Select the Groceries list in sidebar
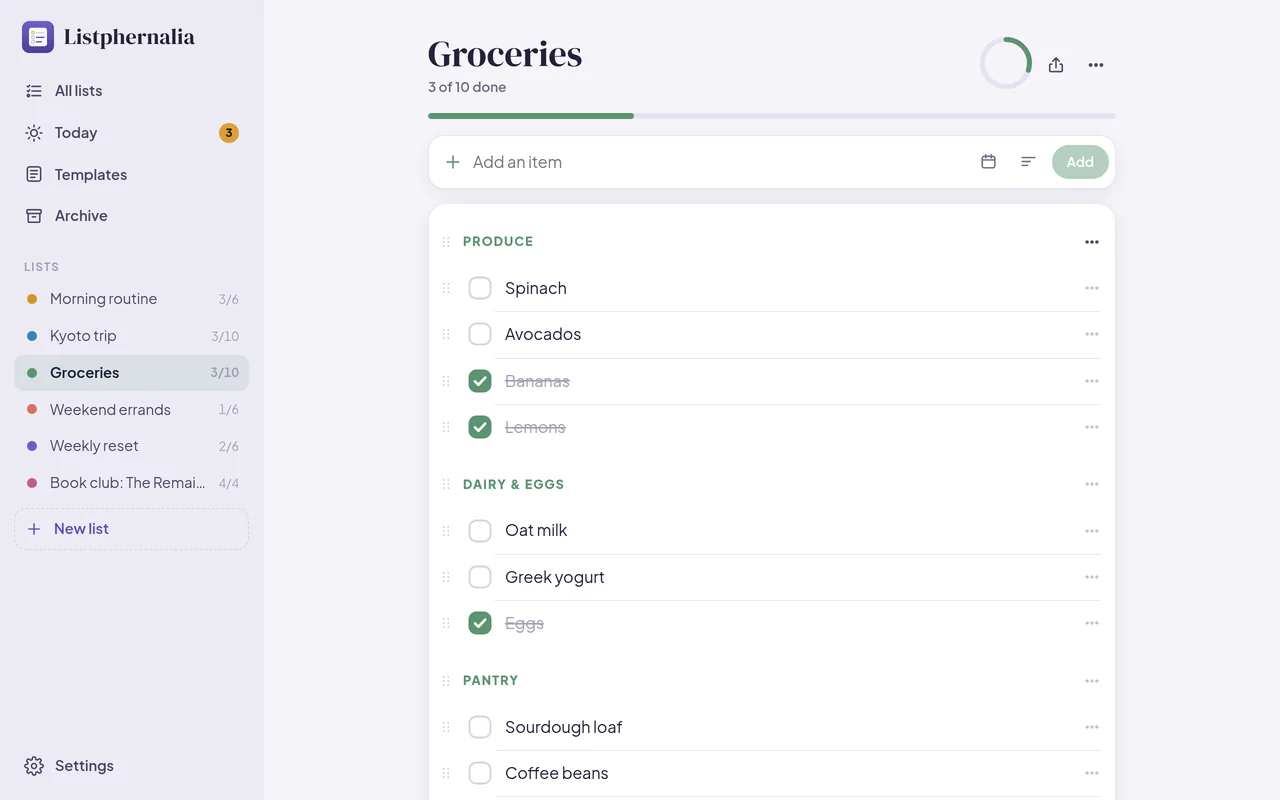 (x=131, y=373)
